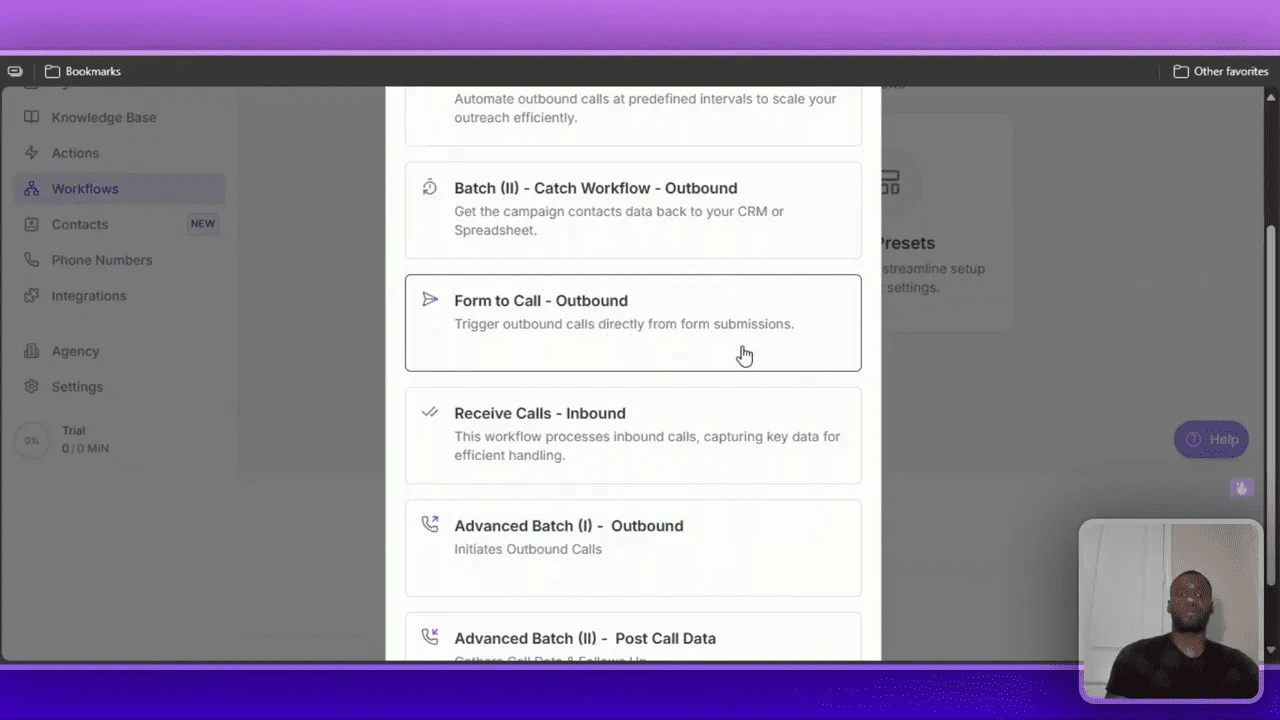1280x720 pixels.
Task: Click the Agency building icon
Action: 31,351
